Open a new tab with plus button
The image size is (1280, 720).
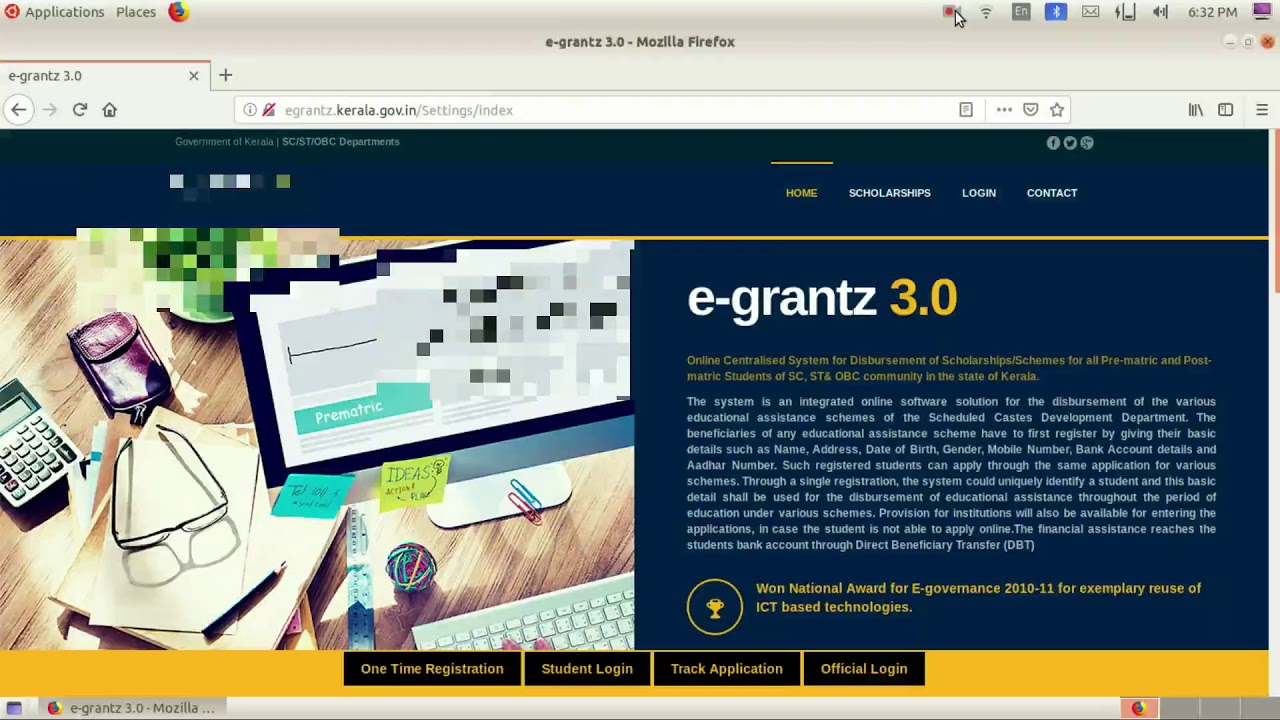(226, 75)
